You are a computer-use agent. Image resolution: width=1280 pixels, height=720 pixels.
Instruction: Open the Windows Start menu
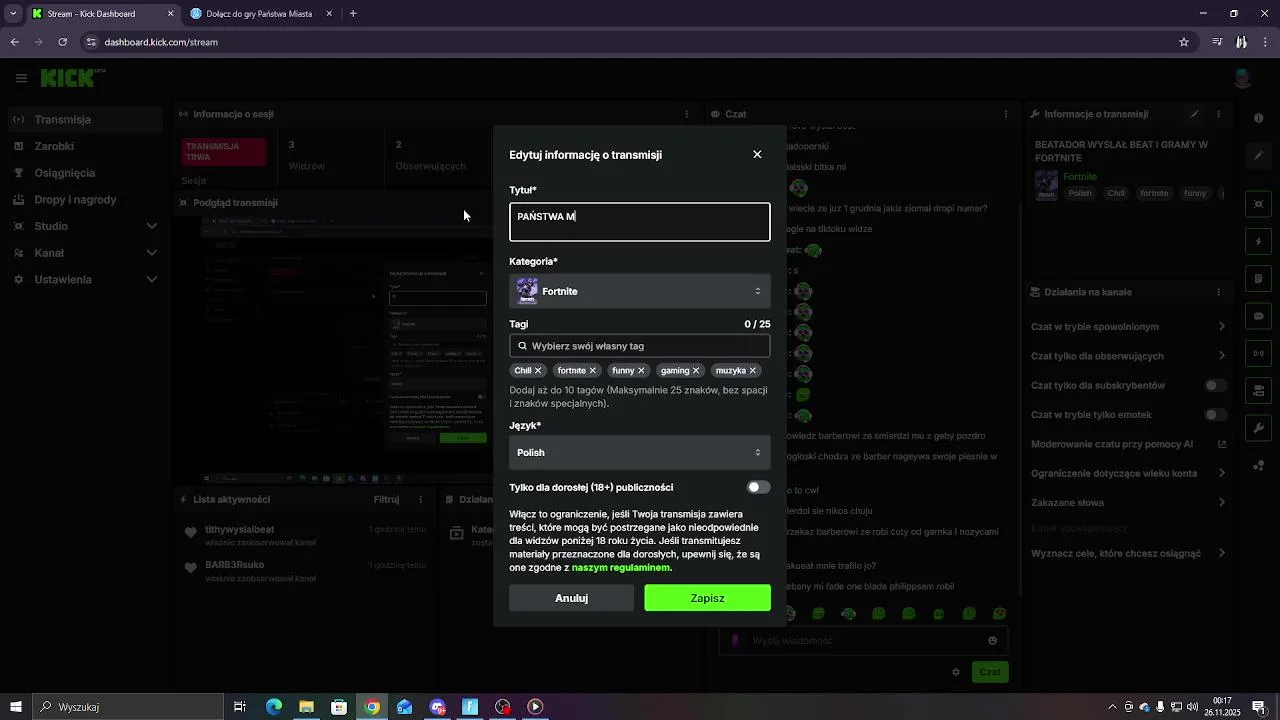pyautogui.click(x=16, y=707)
